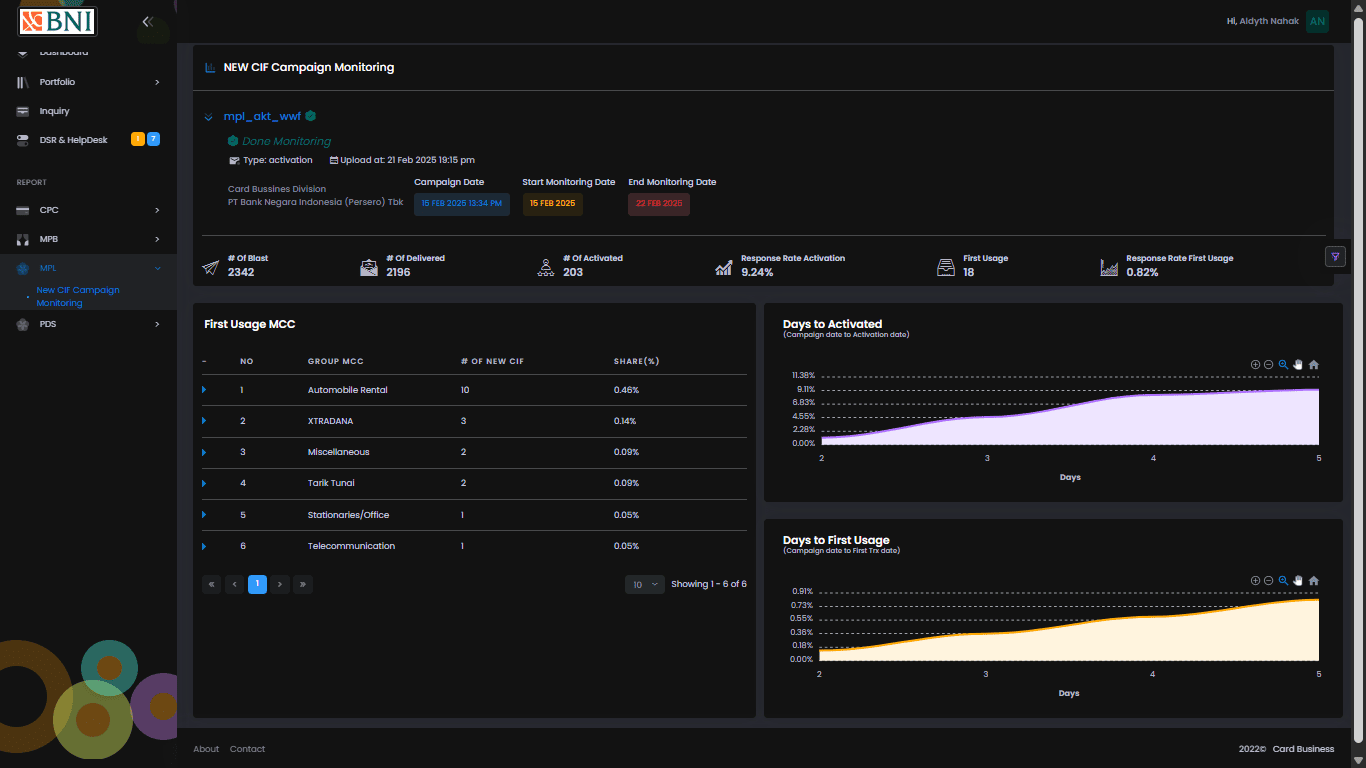Viewport: 1366px width, 768px height.
Task: Click the Hi, Aldyth Nahak greeting
Action: click(x=1264, y=21)
